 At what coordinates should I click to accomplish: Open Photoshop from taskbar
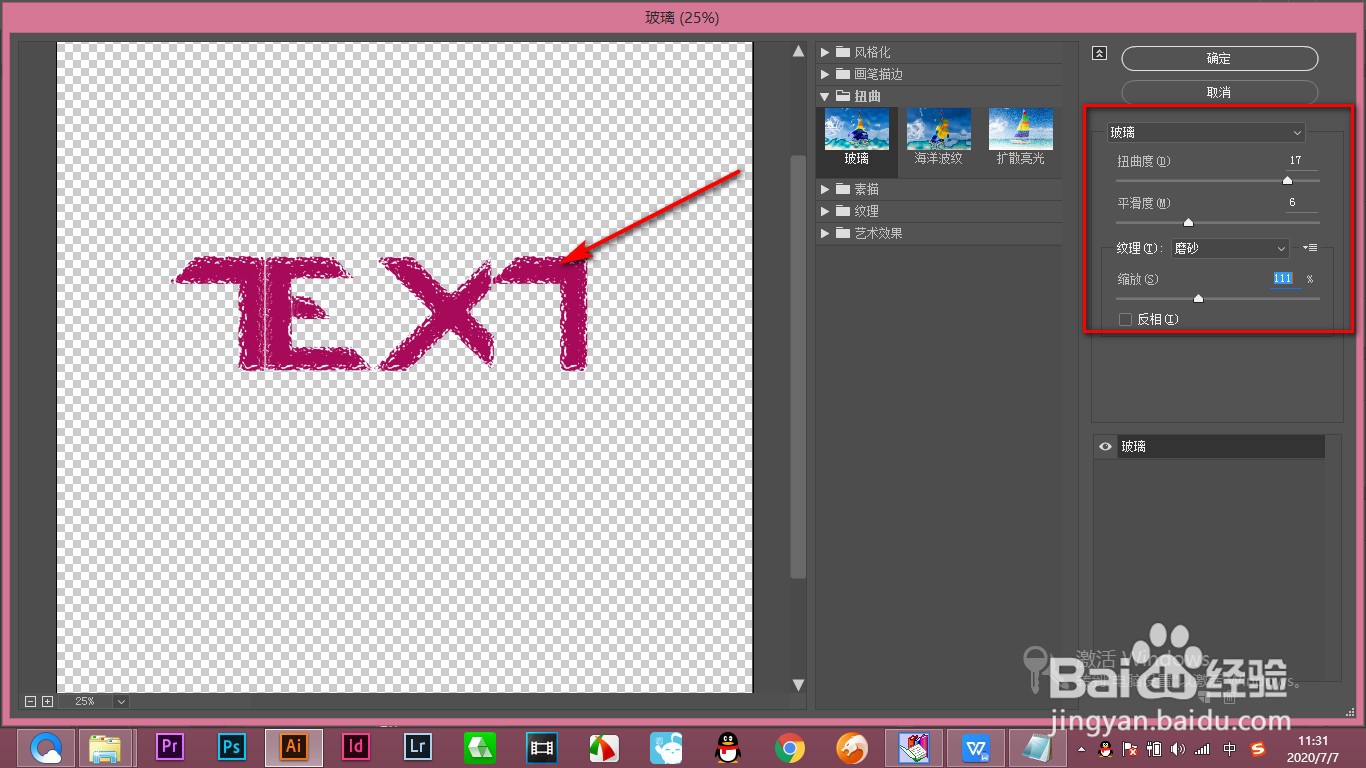232,746
